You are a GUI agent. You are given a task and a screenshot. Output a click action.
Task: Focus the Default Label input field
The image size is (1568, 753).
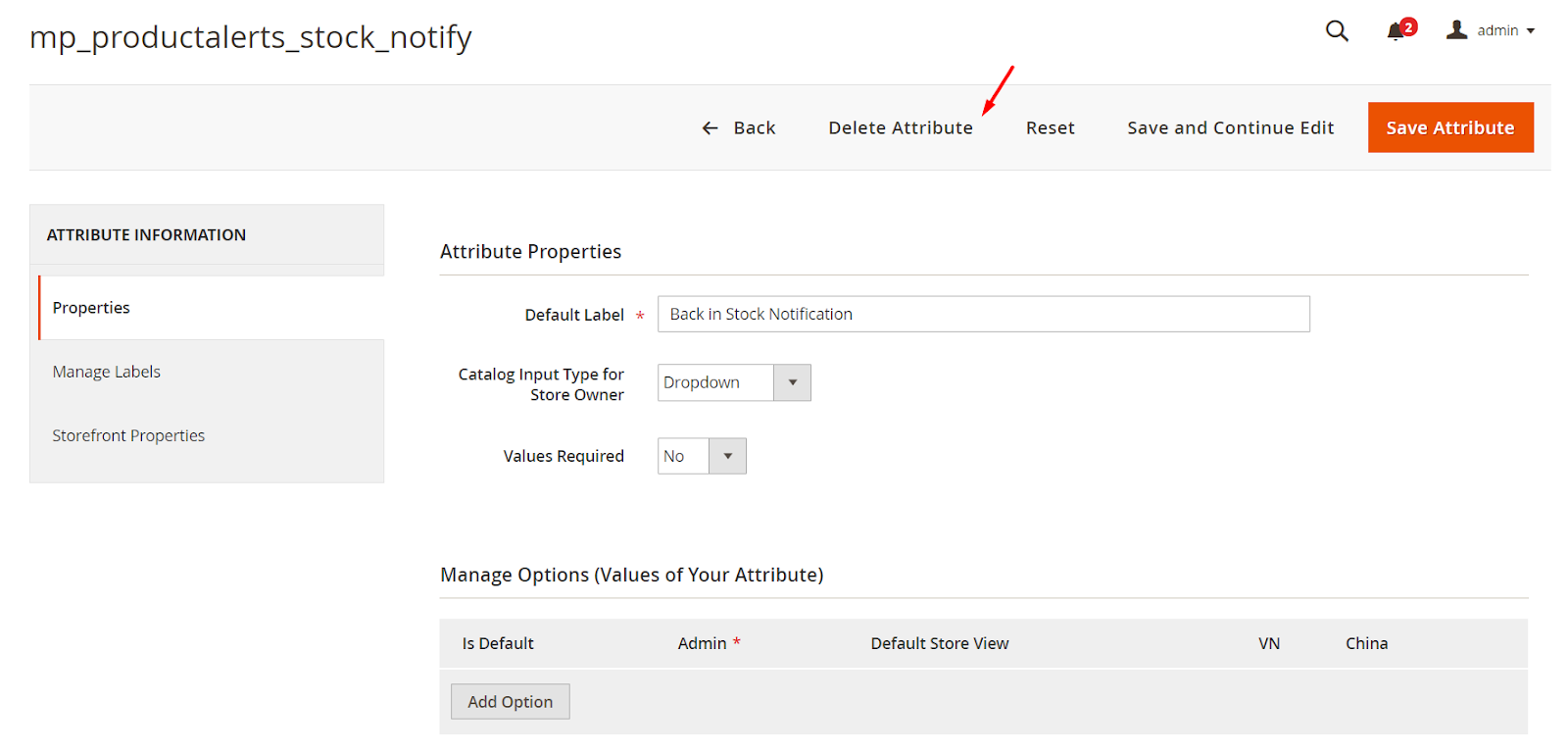coord(983,314)
